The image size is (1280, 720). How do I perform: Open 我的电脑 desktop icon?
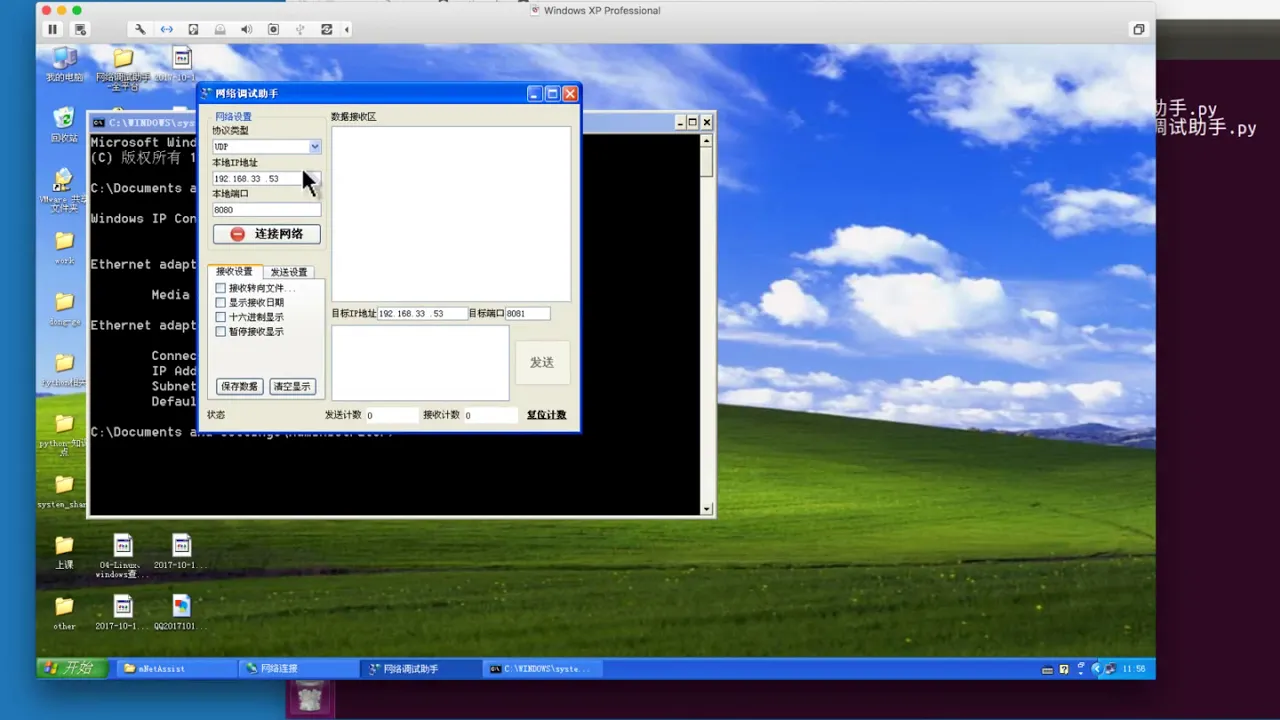[x=64, y=65]
